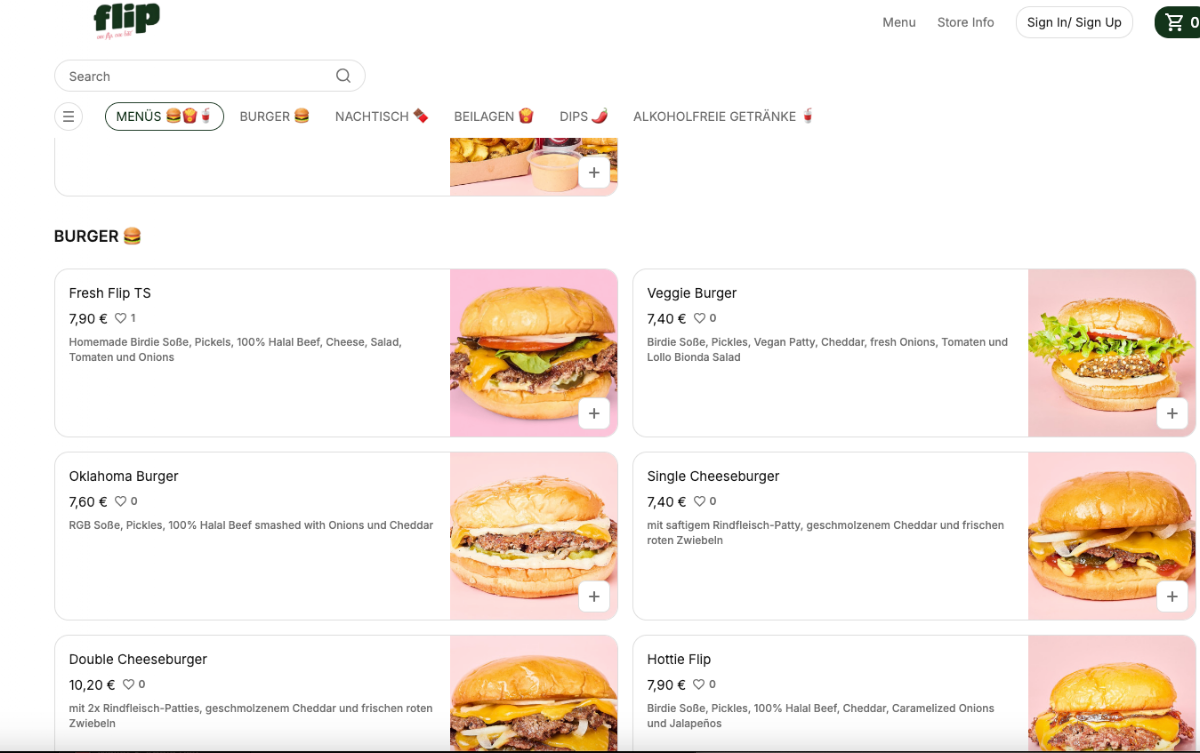Add Single Cheeseburger to cart
The image size is (1200, 753).
click(x=1172, y=596)
